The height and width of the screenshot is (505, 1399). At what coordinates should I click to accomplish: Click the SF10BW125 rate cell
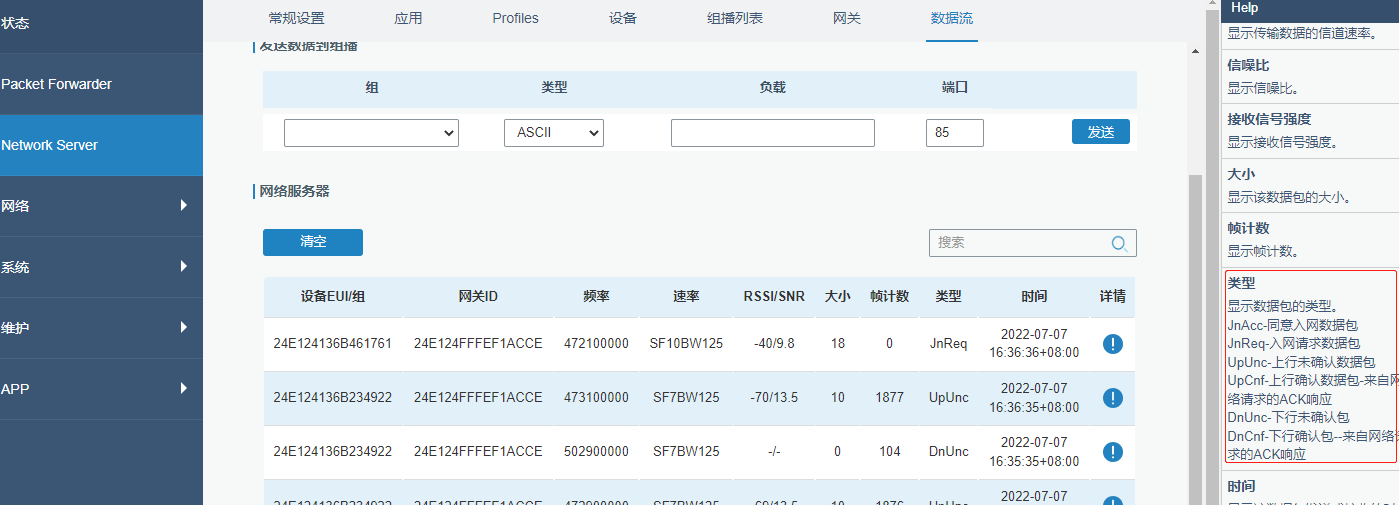point(686,344)
